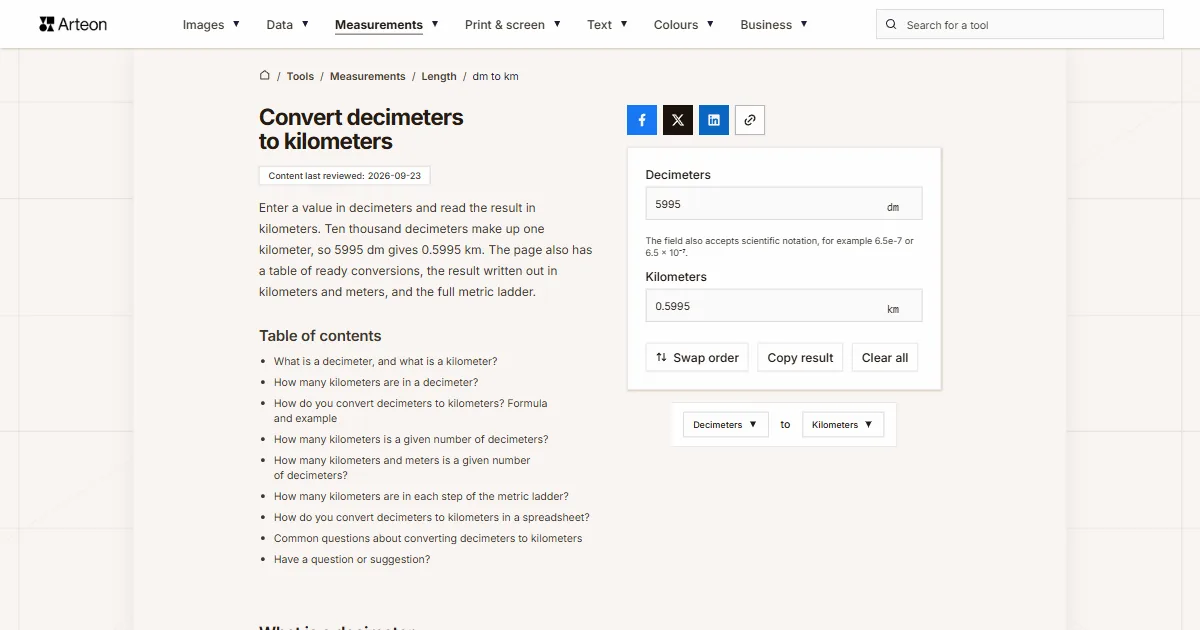1200x630 pixels.
Task: Copy the page link with the chain icon
Action: (750, 120)
